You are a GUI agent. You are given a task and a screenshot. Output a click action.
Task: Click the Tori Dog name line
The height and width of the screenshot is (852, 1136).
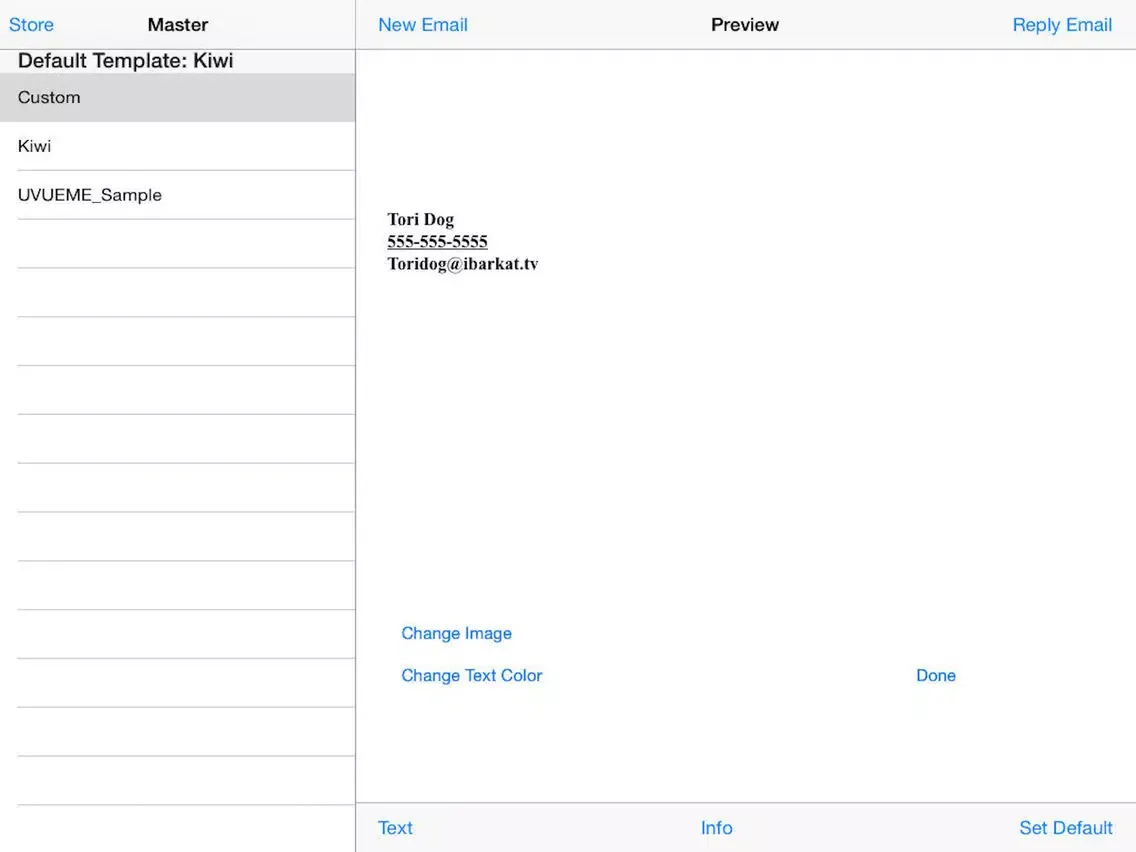pyautogui.click(x=420, y=220)
